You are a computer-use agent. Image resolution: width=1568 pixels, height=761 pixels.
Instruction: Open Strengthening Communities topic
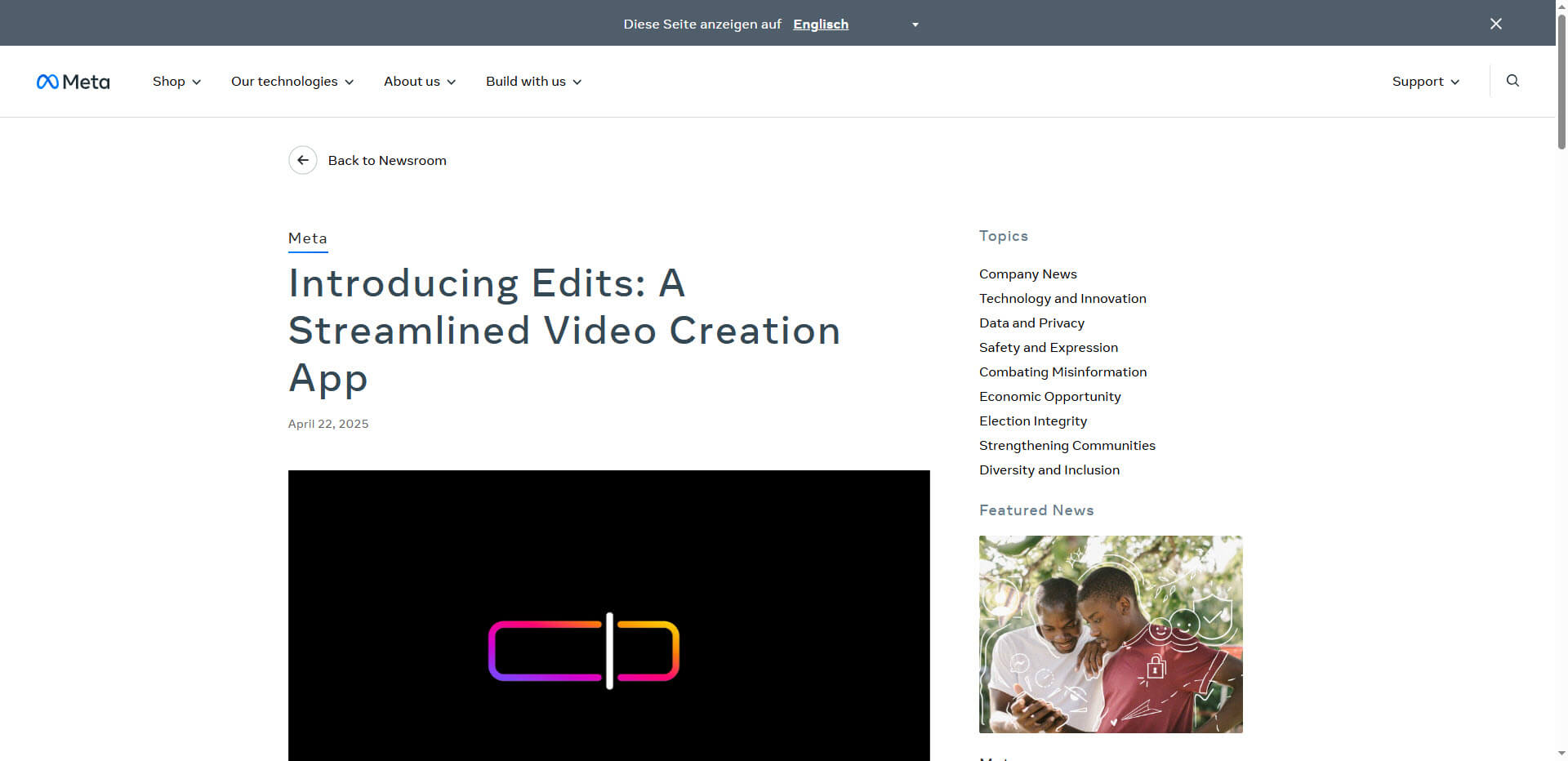(x=1067, y=446)
